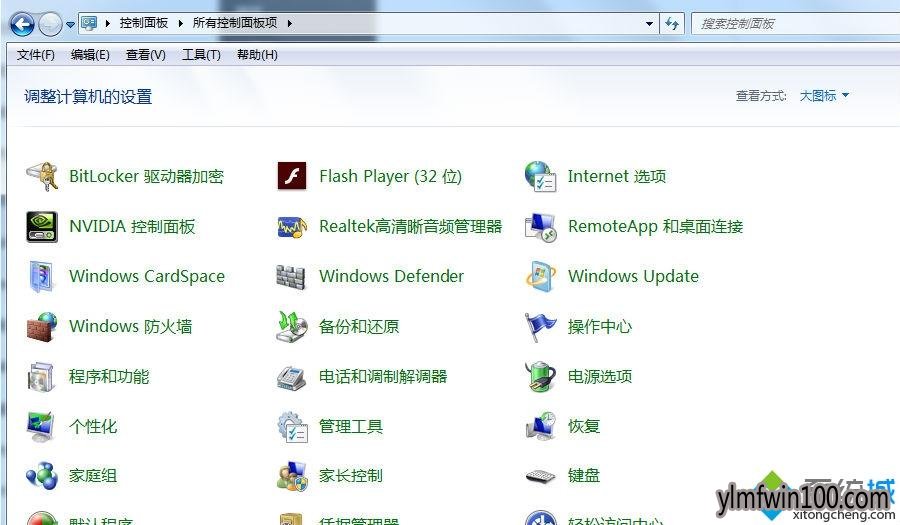The width and height of the screenshot is (900, 525).
Task: Click the 所有控制面板项 breadcrumb segment
Action: click(x=235, y=23)
